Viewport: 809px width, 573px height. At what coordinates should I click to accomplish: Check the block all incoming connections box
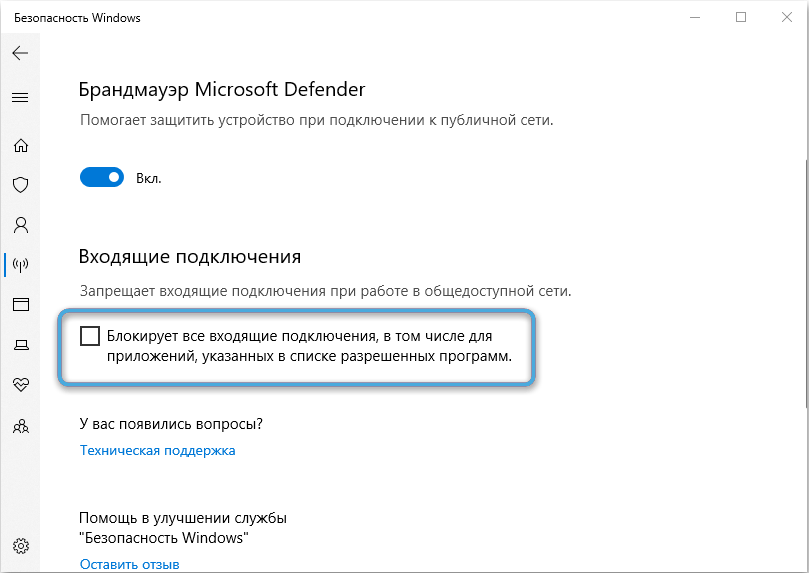point(90,336)
